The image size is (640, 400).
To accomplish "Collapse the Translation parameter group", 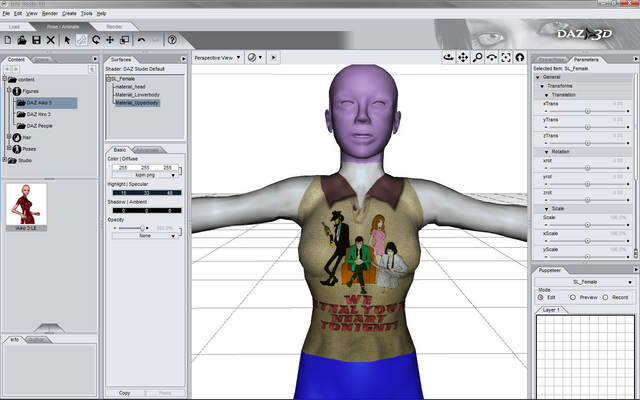I will 547,95.
